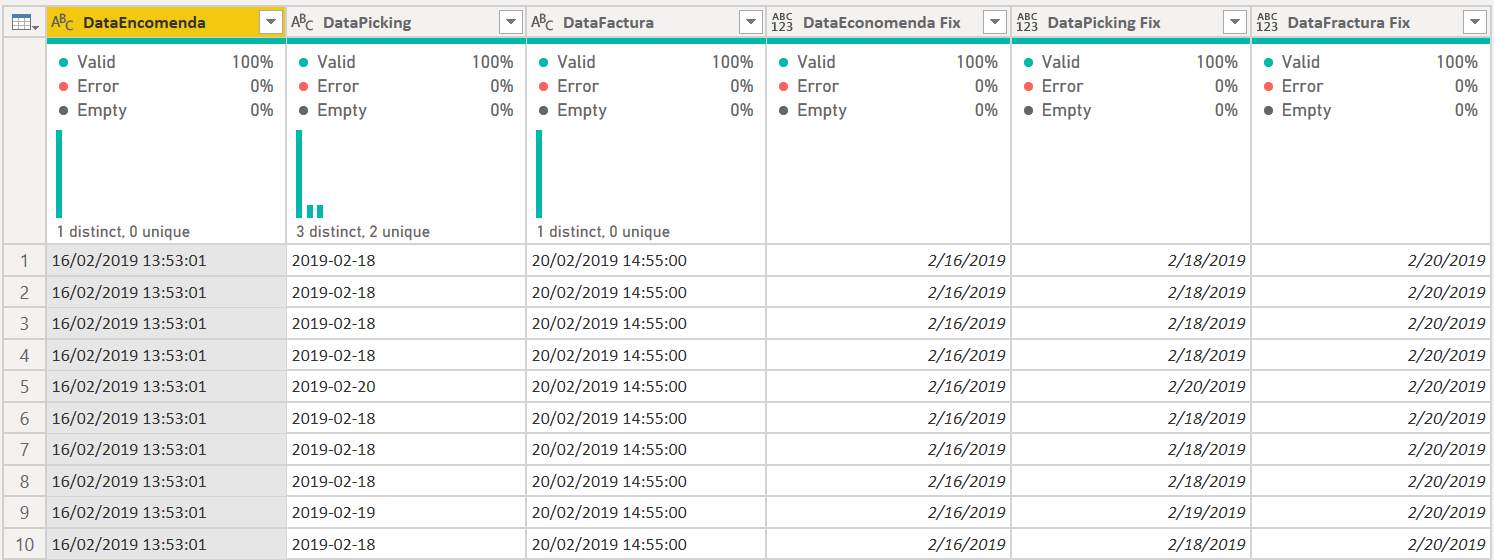1494x560 pixels.
Task: Select DataFactura cell in row 7
Action: tap(646, 450)
